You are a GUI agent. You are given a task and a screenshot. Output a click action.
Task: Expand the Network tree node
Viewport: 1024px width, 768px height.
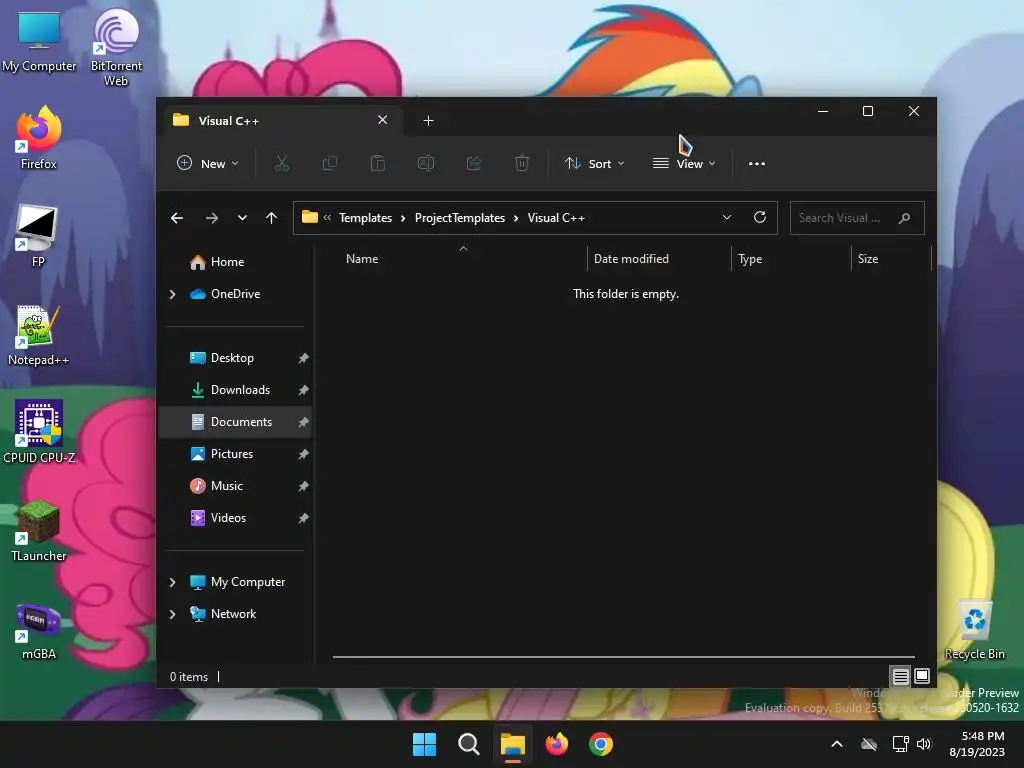coord(172,615)
